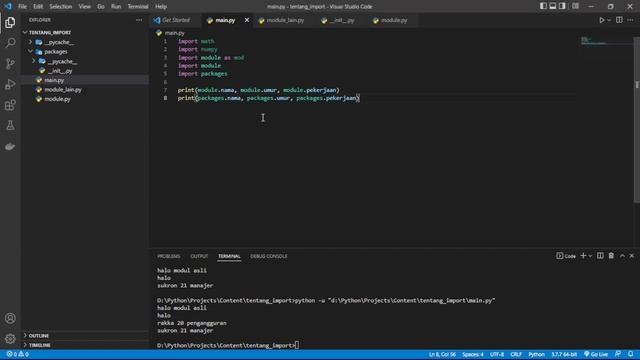Open the Edit menu
Image resolution: width=640 pixels, height=360 pixels.
click(38, 7)
